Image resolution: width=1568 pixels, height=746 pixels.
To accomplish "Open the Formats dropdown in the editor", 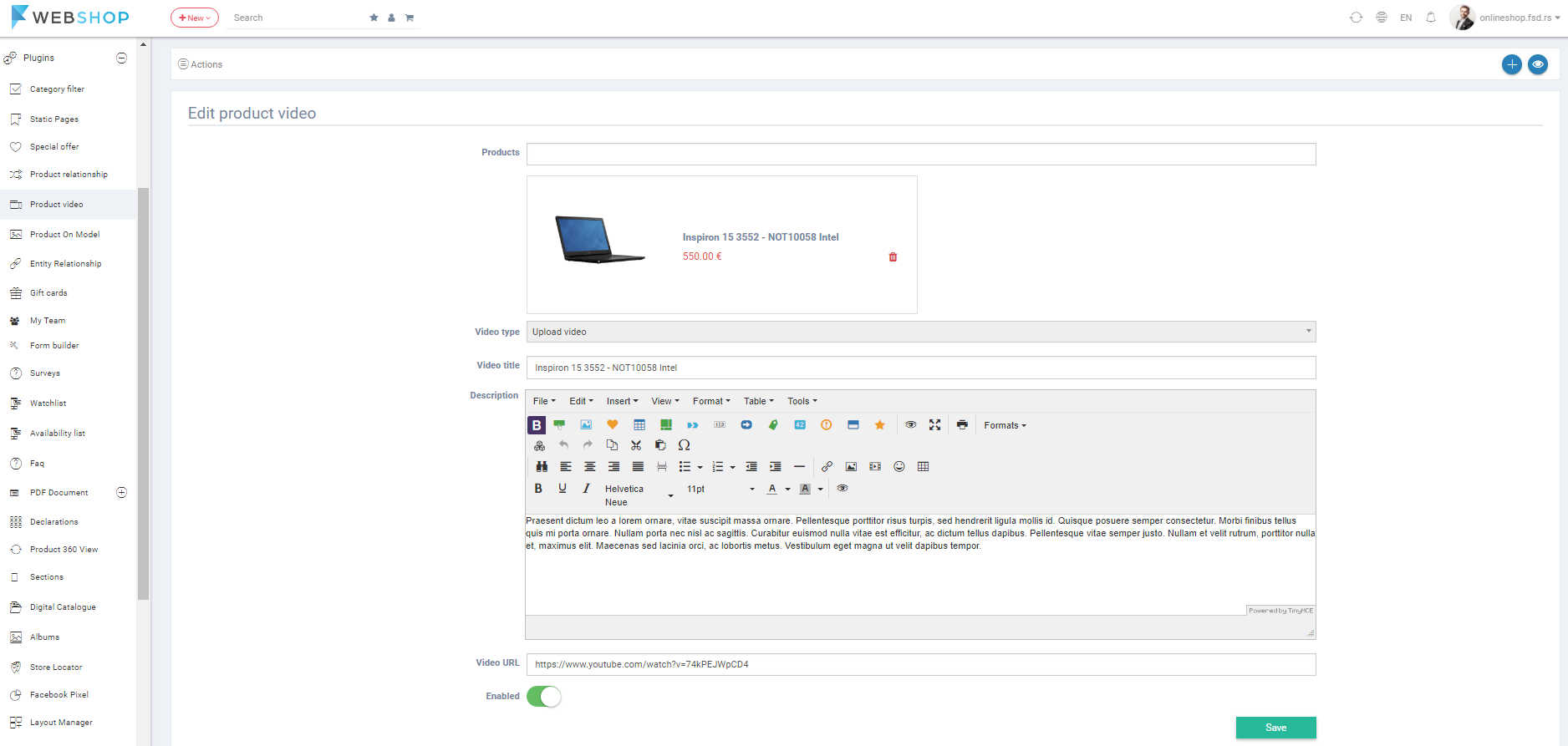I will point(1005,425).
